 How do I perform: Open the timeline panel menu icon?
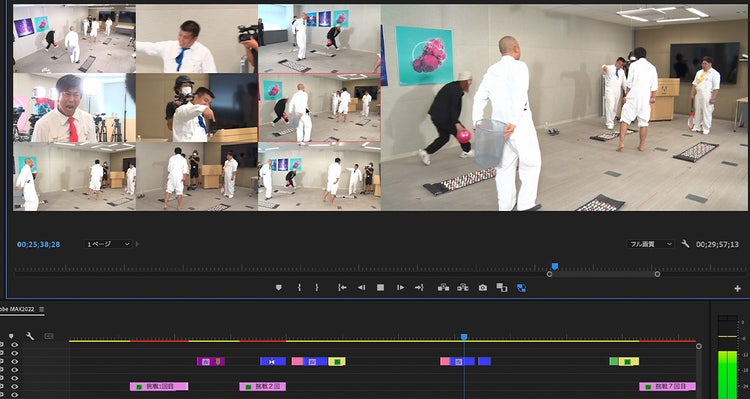click(x=42, y=309)
